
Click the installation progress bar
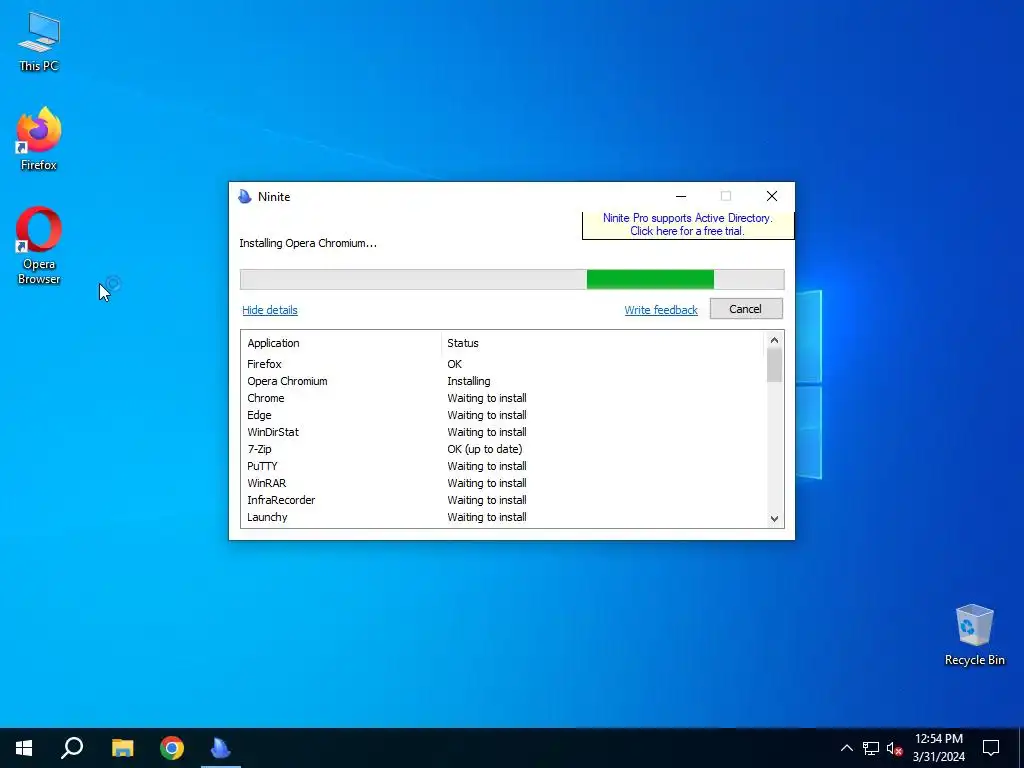[x=512, y=280]
